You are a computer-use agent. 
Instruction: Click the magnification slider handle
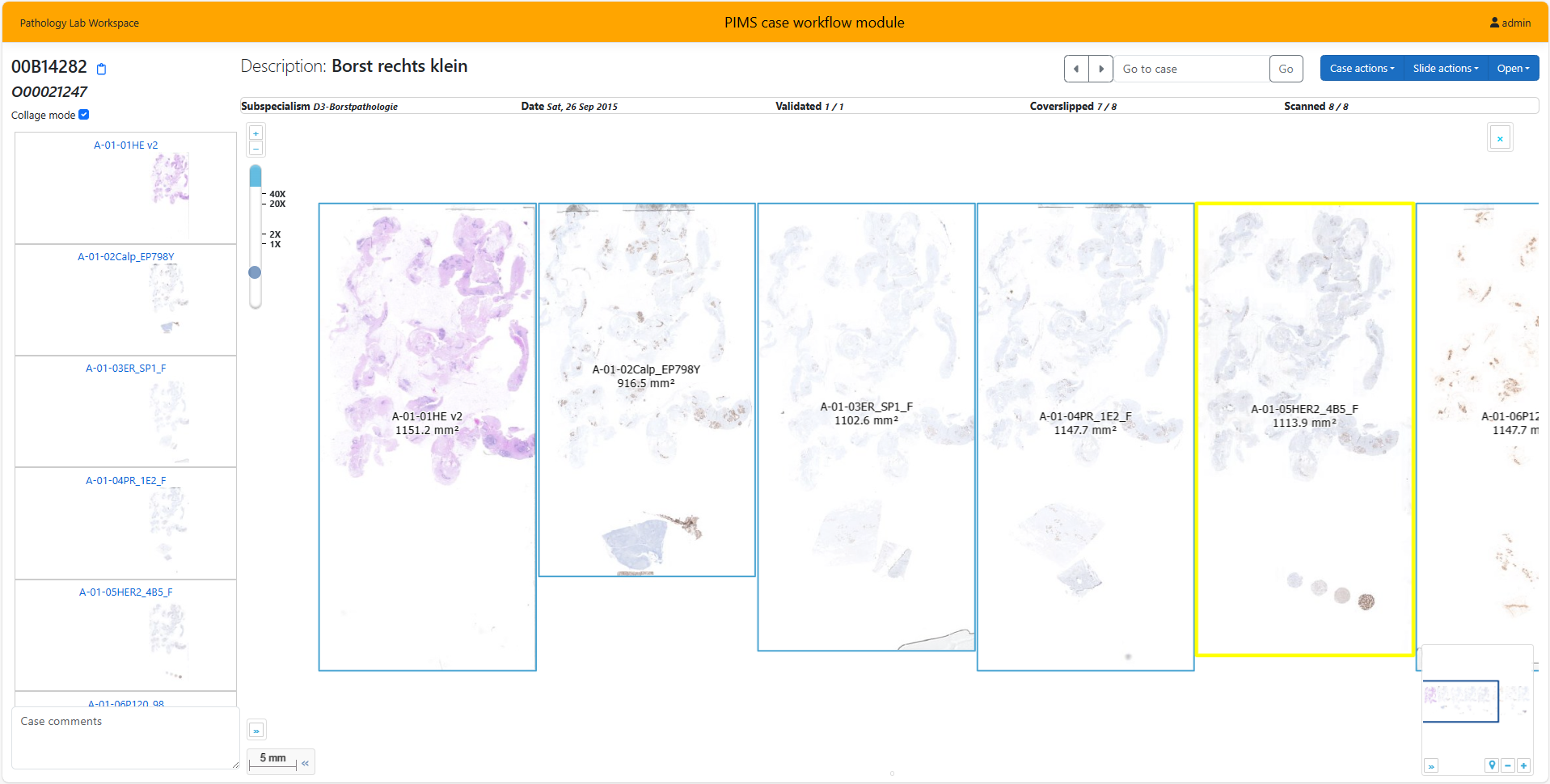coord(255,272)
